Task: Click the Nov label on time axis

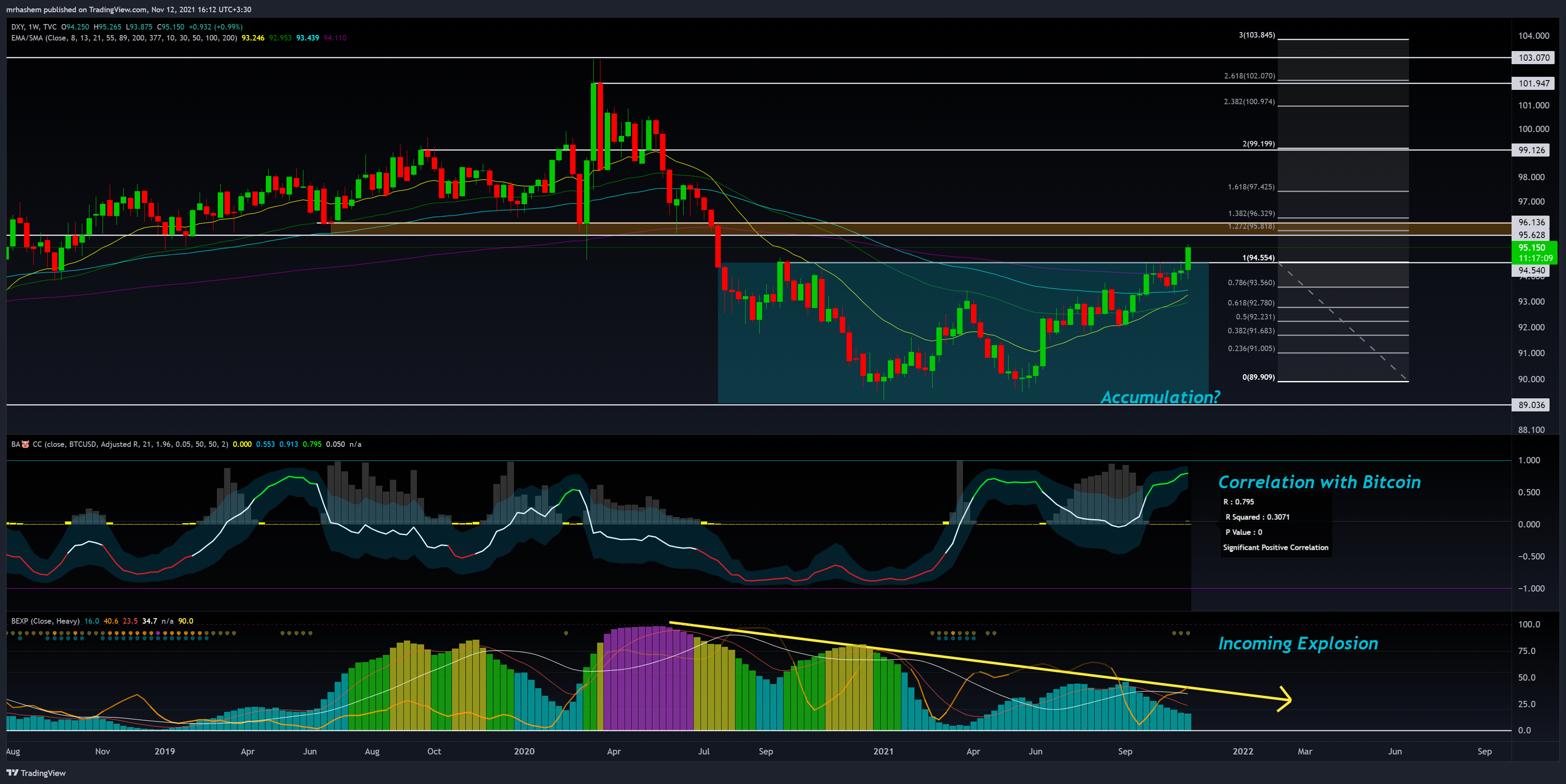Action: [103, 751]
